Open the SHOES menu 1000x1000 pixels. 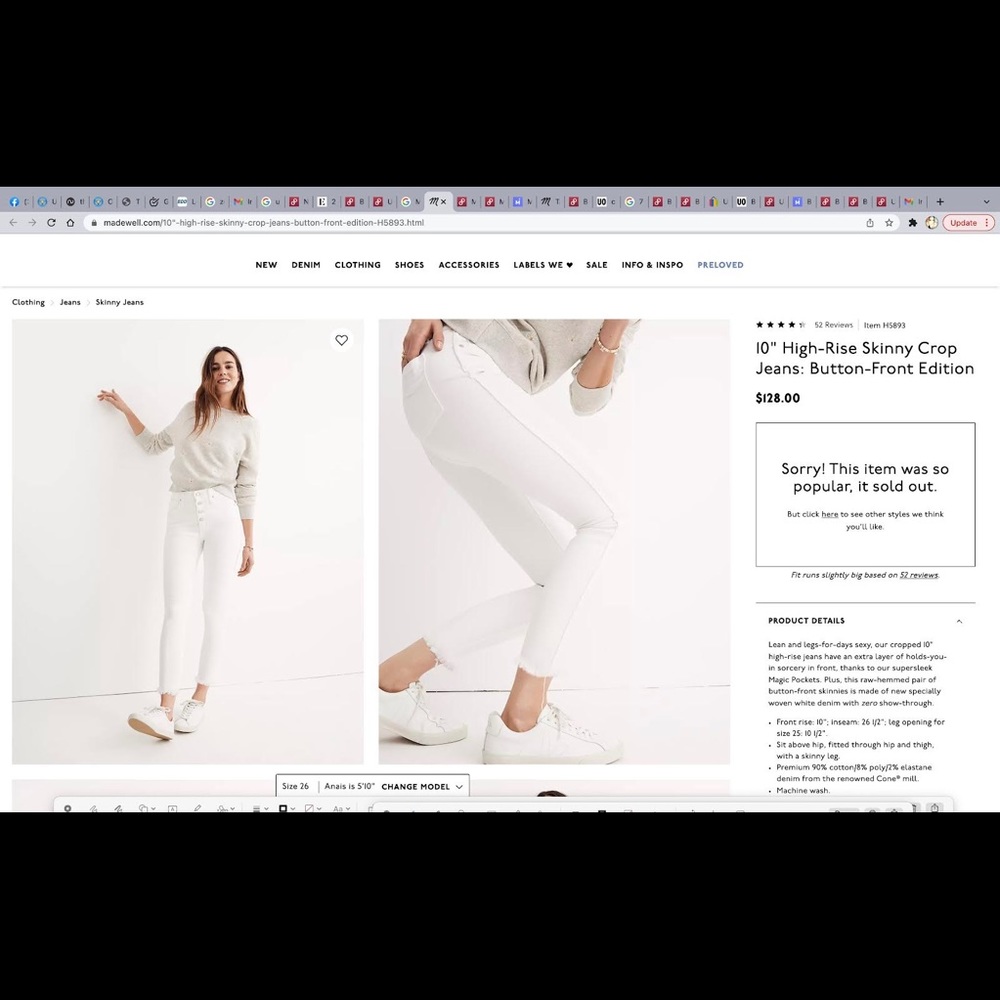pos(409,265)
